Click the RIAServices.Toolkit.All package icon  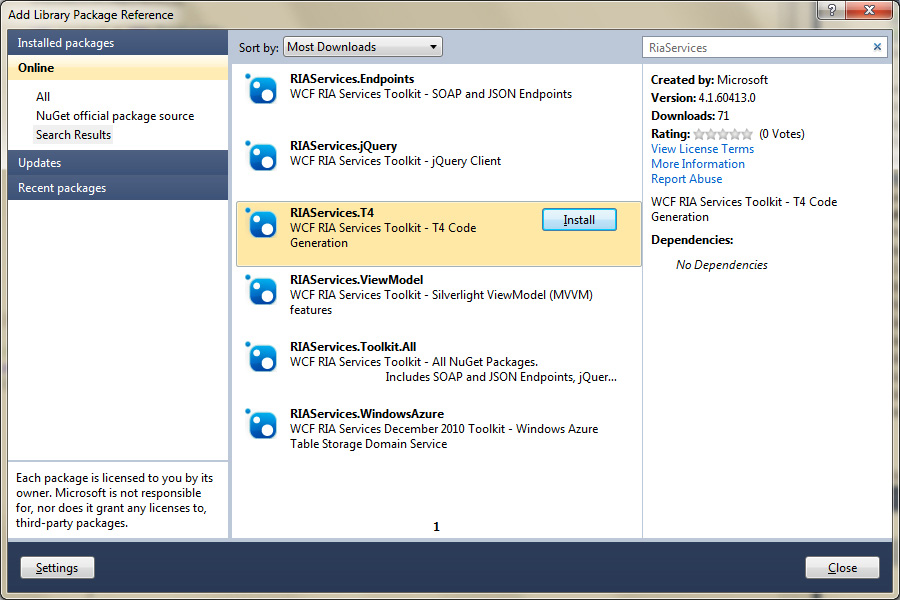[x=261, y=357]
